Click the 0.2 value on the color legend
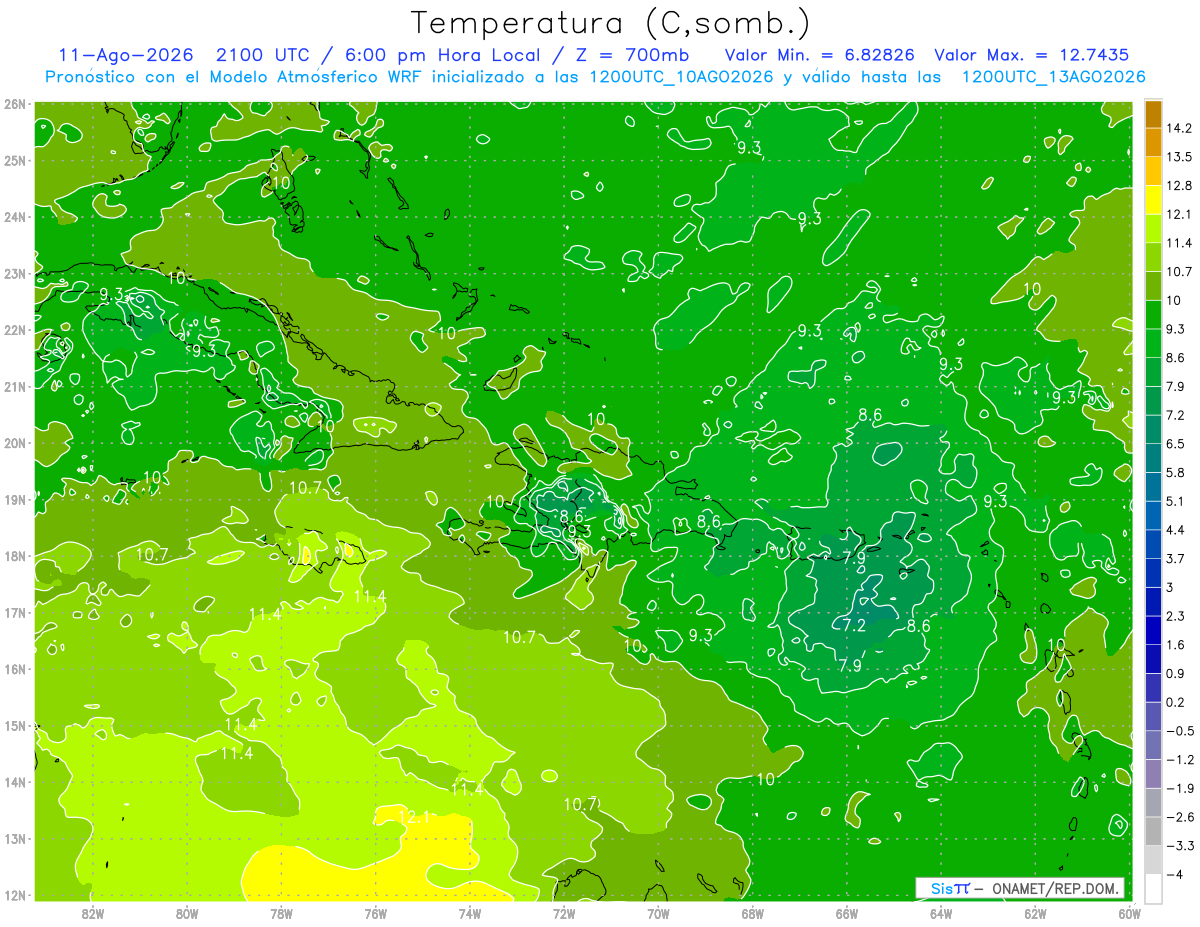 click(1174, 702)
